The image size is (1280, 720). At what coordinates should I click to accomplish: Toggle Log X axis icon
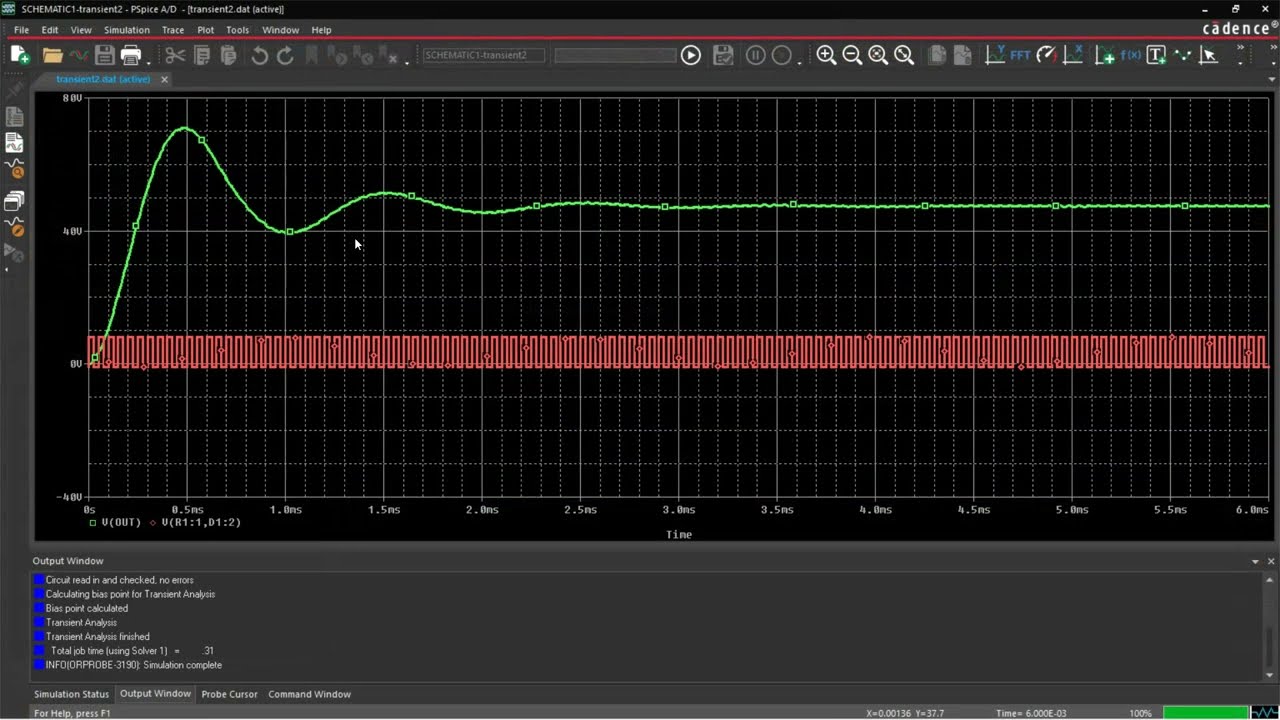coord(1073,55)
